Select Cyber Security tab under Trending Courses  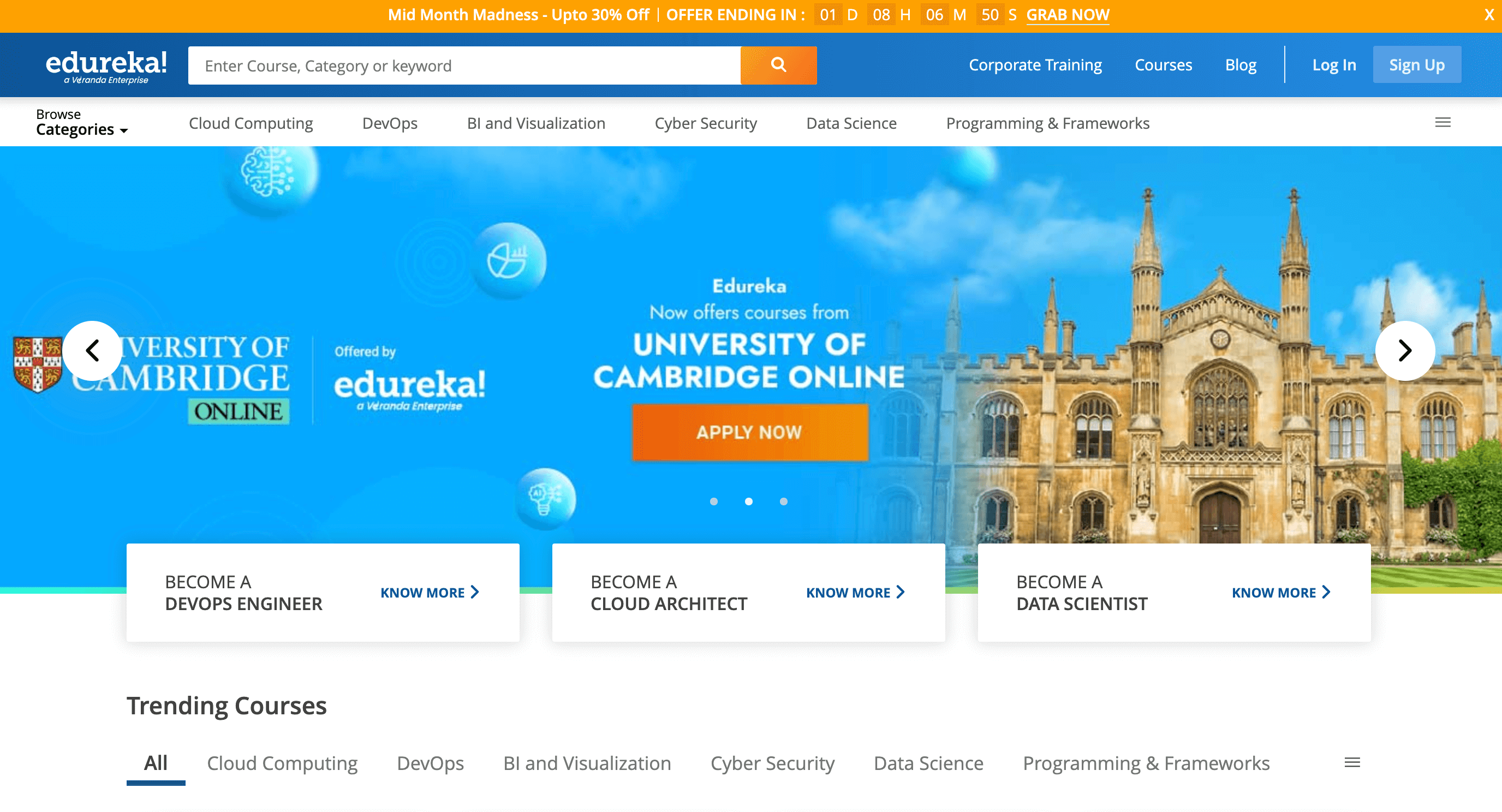(x=772, y=763)
